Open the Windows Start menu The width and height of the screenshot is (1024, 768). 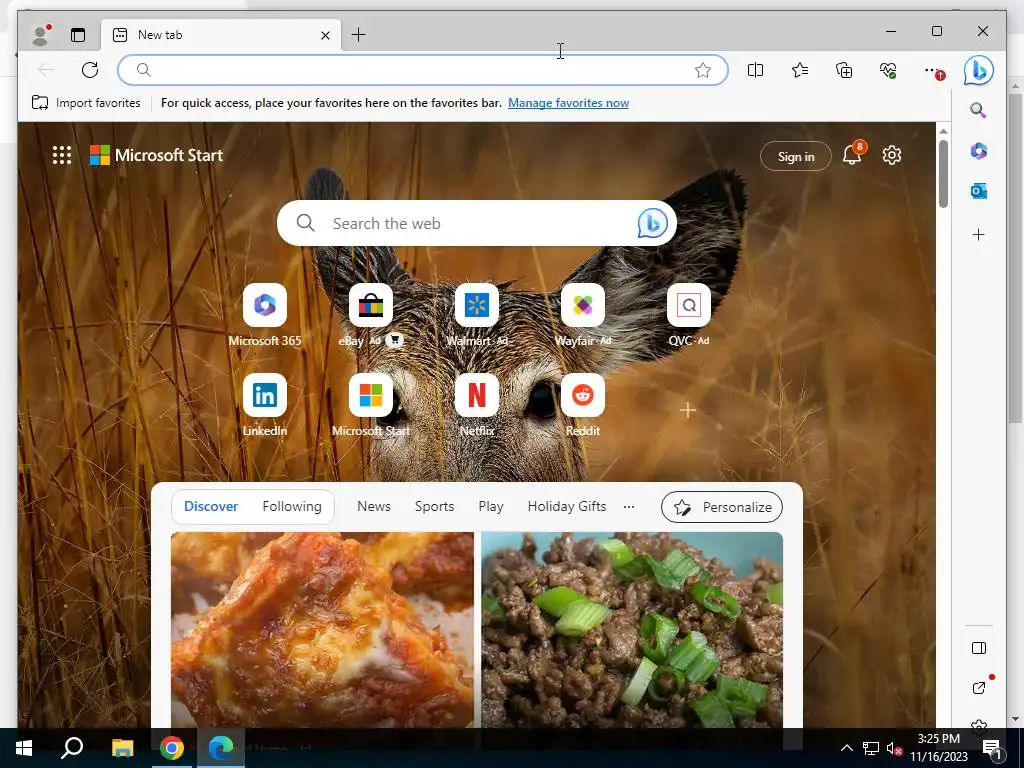(24, 748)
